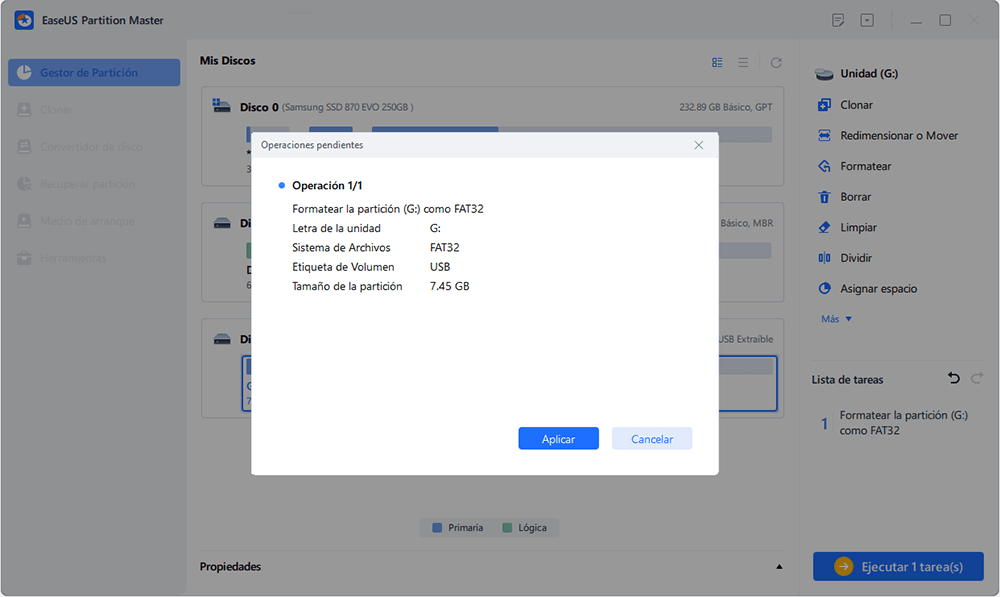Click the Lógica legend swatch
Screen dimensions: 1000x597
(x=507, y=527)
